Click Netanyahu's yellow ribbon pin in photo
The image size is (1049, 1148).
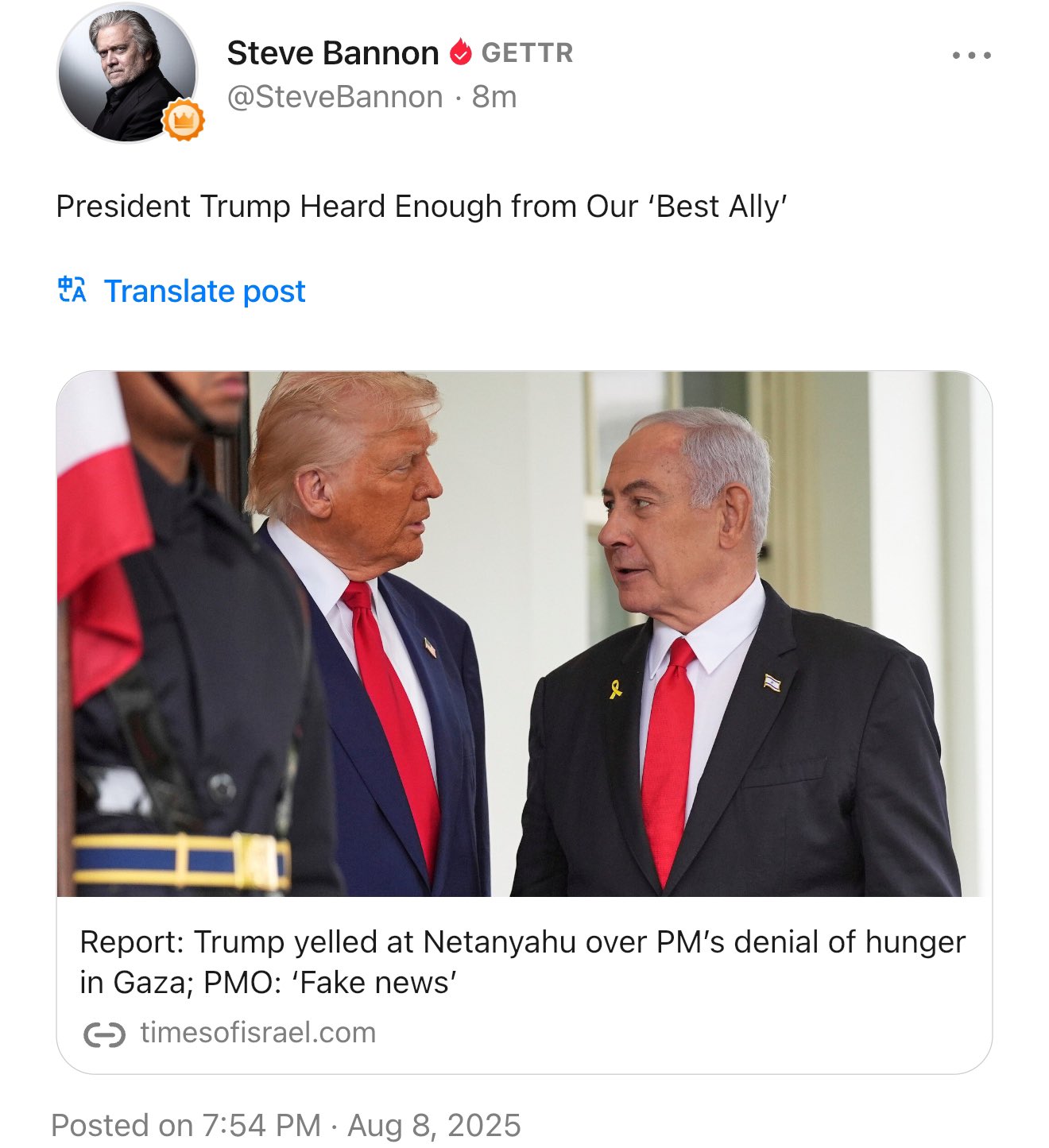coord(615,687)
